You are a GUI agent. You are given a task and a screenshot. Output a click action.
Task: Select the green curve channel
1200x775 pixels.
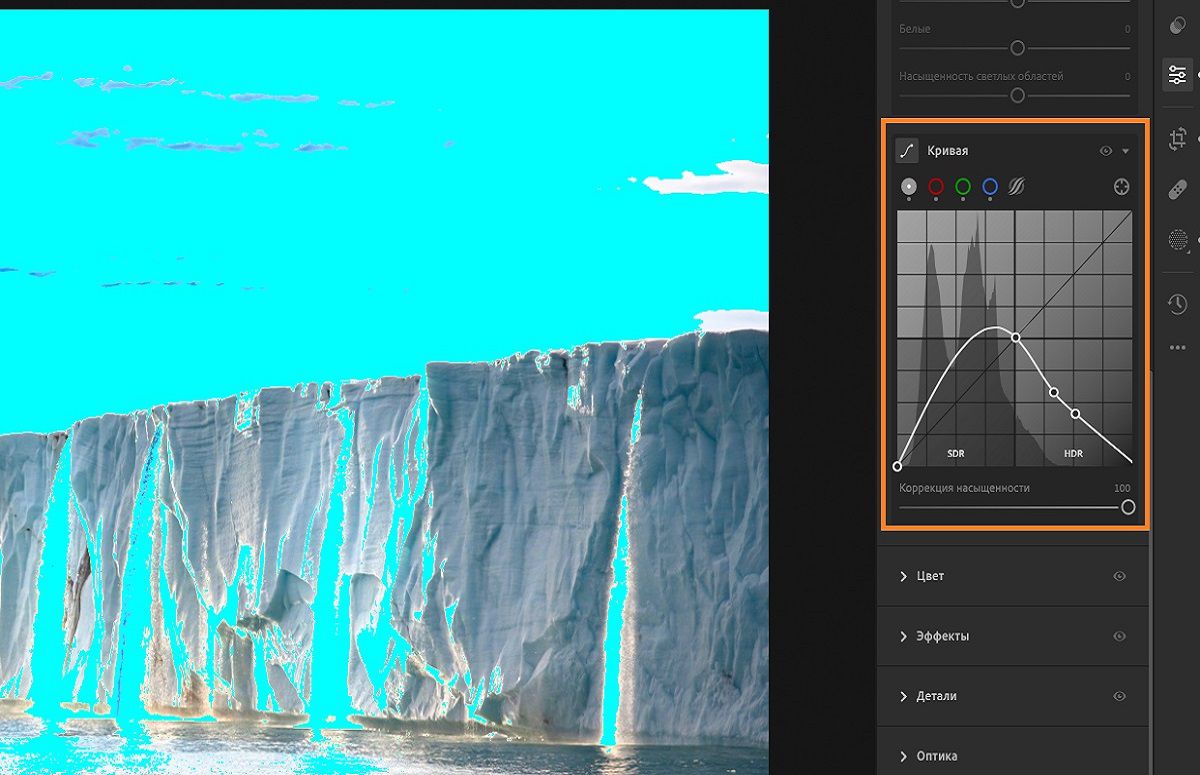(x=963, y=186)
